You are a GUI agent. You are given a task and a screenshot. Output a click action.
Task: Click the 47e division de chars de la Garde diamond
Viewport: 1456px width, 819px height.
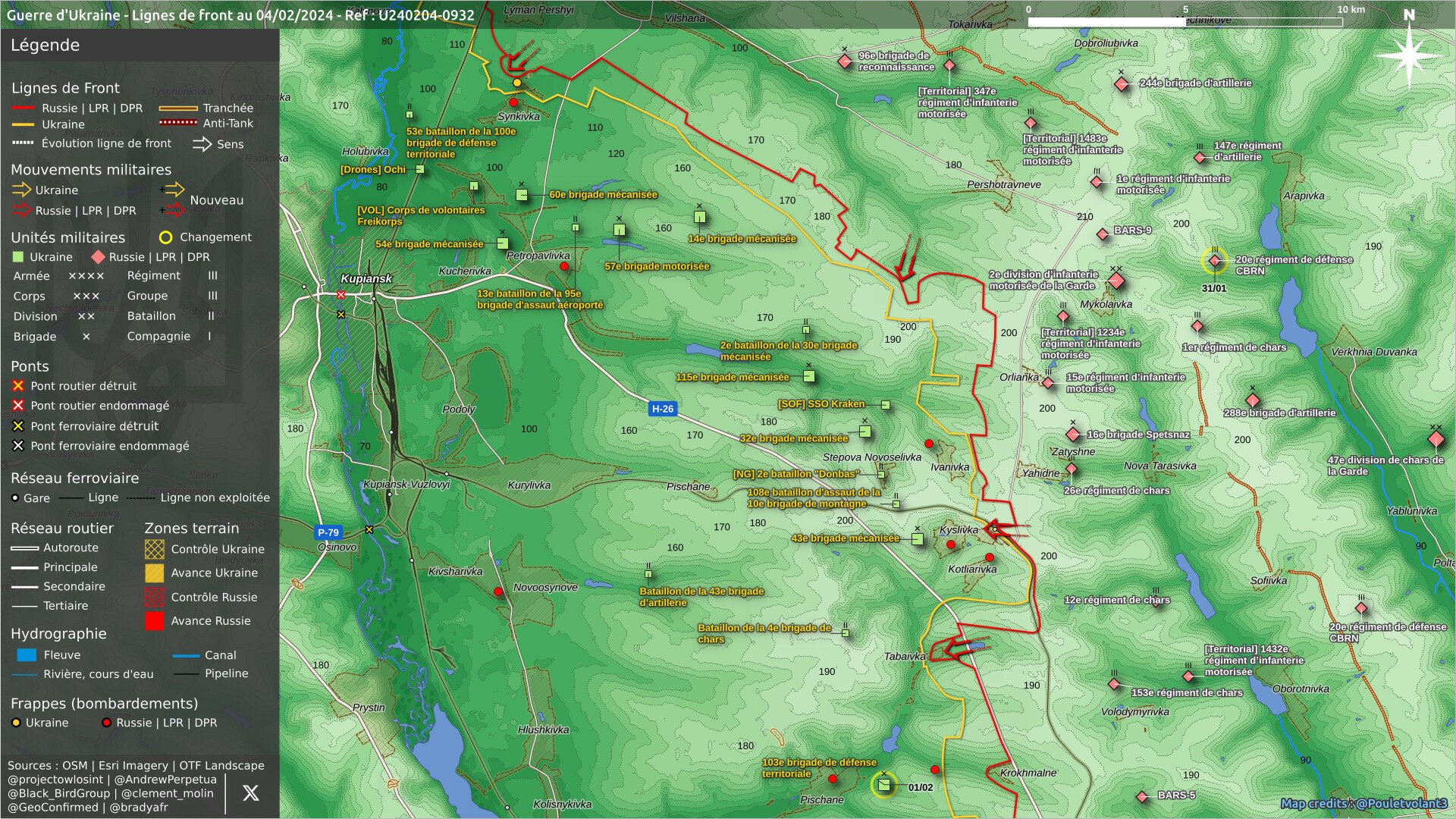point(1436,440)
